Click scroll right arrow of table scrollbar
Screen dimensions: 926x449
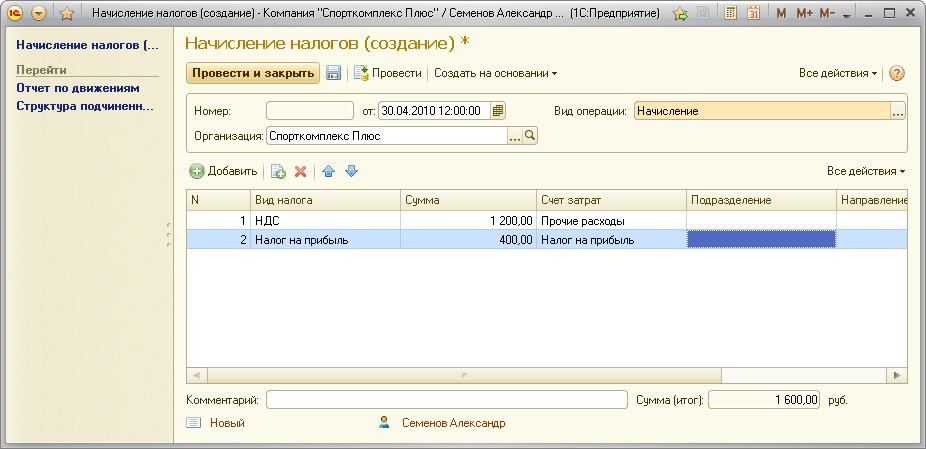pyautogui.click(x=896, y=375)
